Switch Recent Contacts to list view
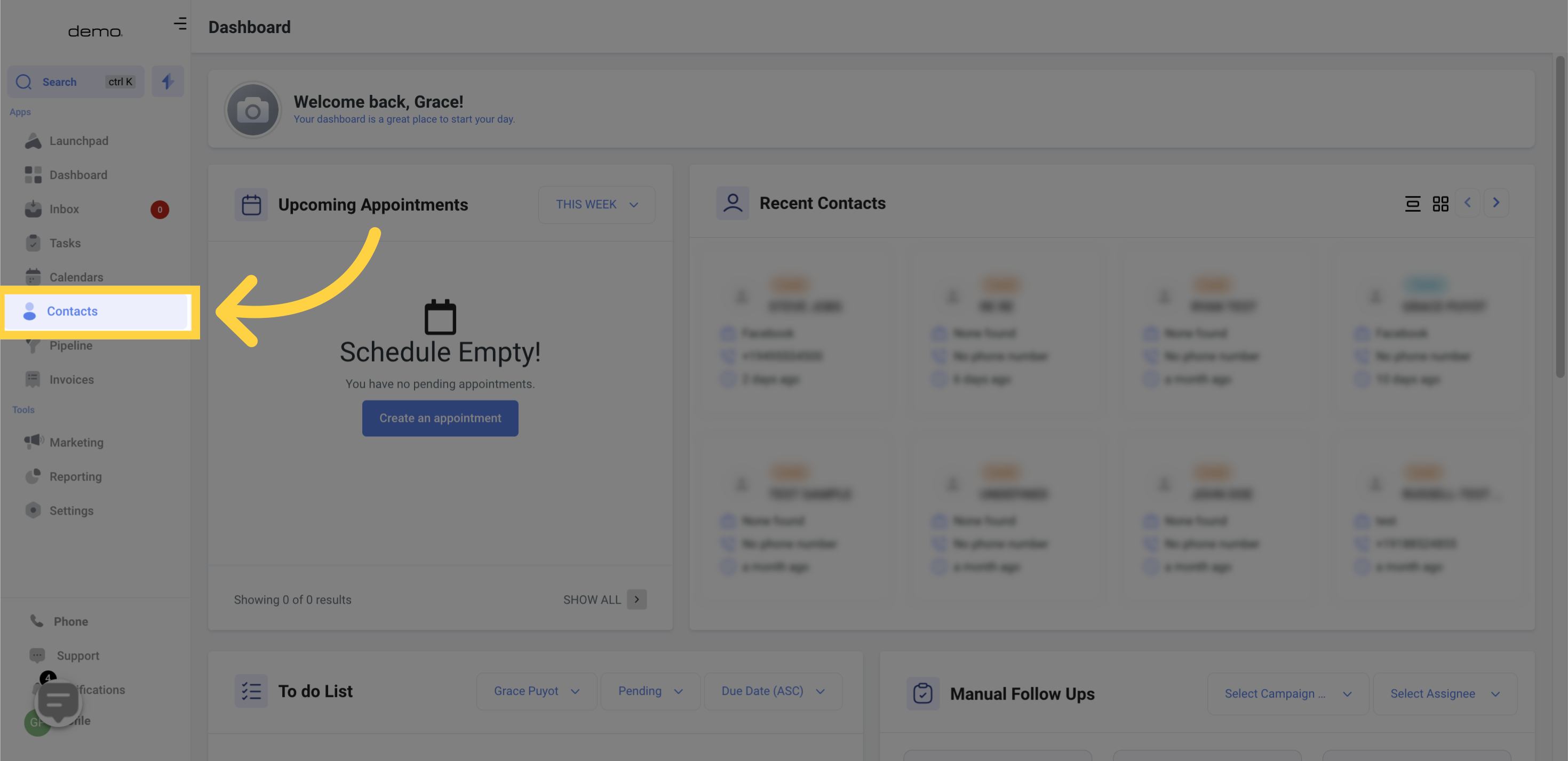 point(1412,204)
